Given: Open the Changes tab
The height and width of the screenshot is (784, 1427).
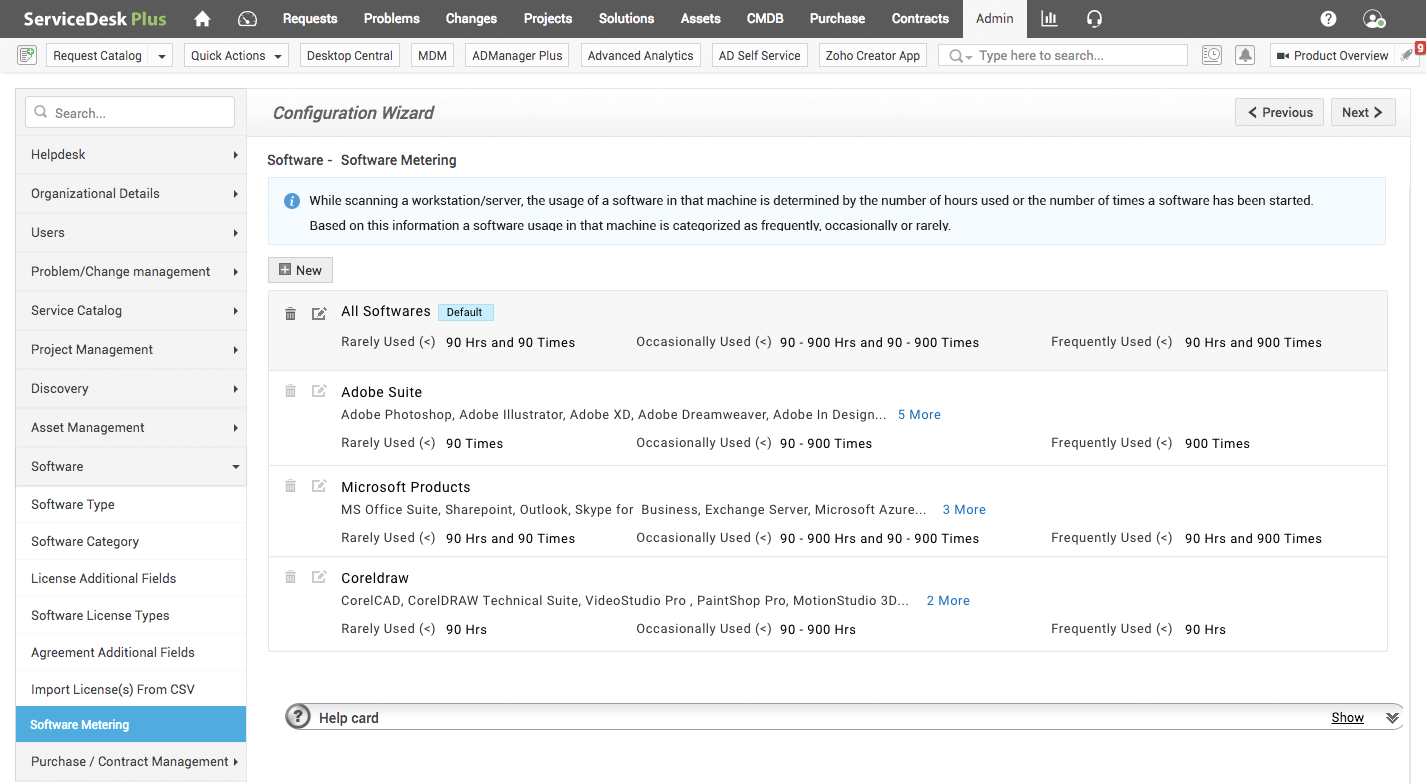Looking at the screenshot, I should coord(471,18).
